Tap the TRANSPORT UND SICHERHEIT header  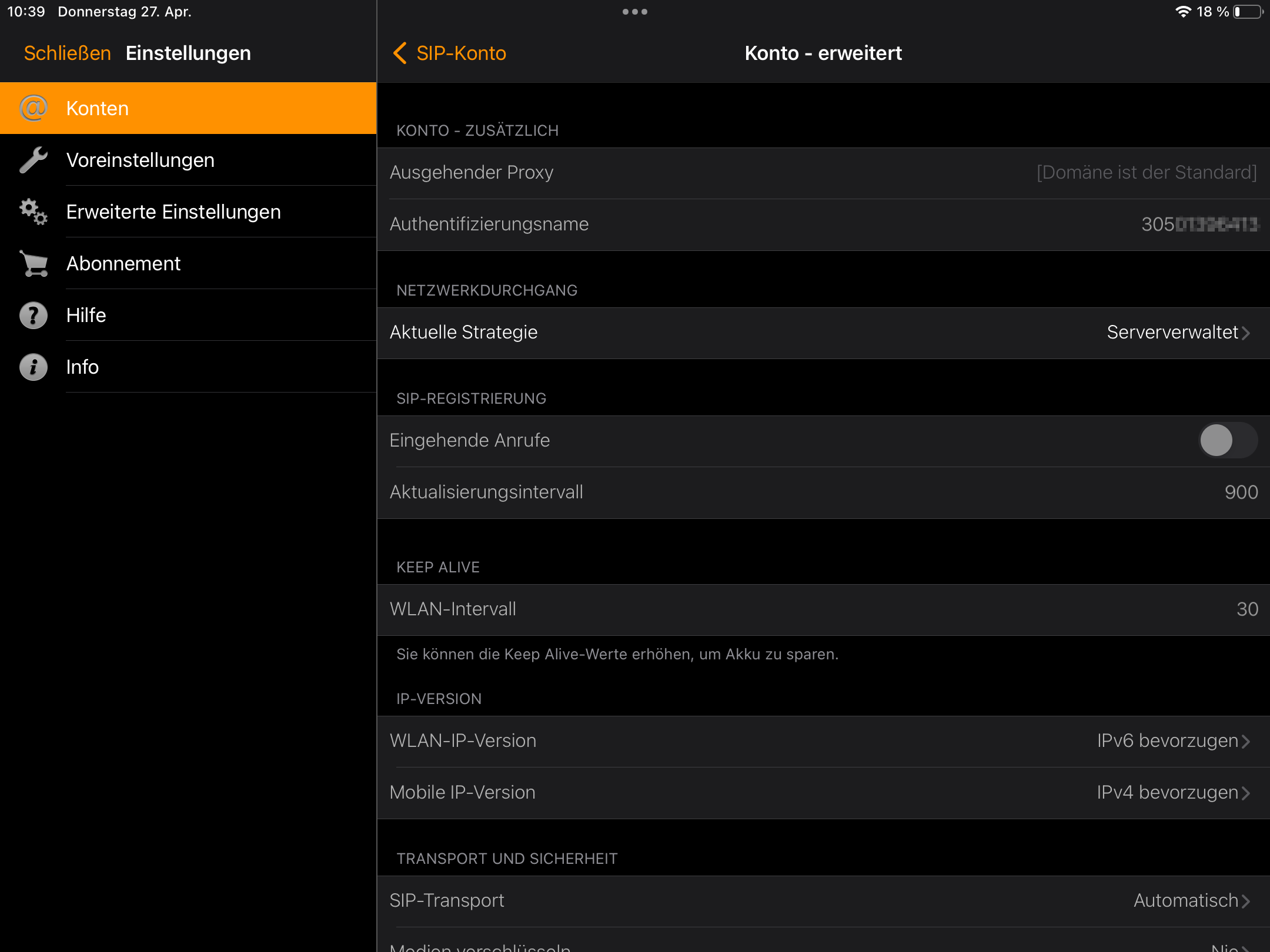click(x=507, y=859)
